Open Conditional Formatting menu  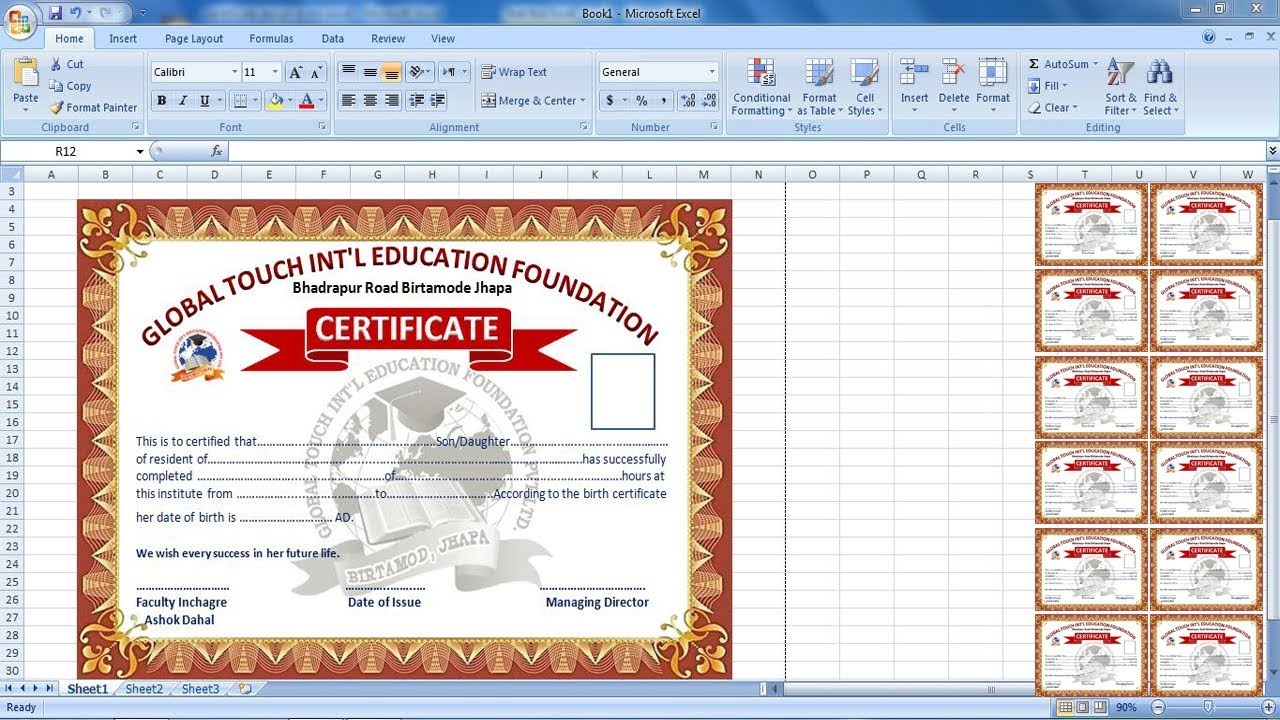[x=762, y=87]
